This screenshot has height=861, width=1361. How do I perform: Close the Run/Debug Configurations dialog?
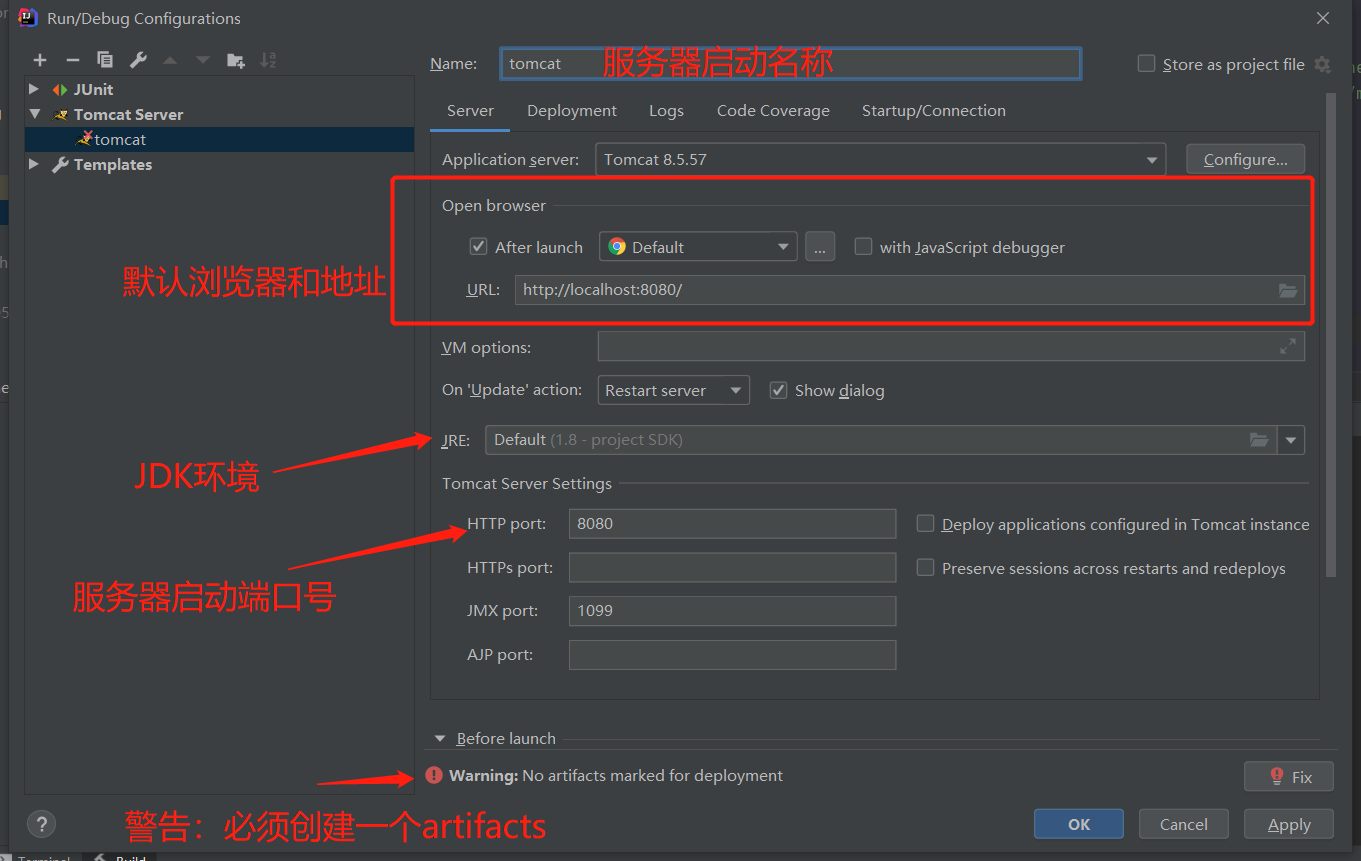click(1323, 18)
